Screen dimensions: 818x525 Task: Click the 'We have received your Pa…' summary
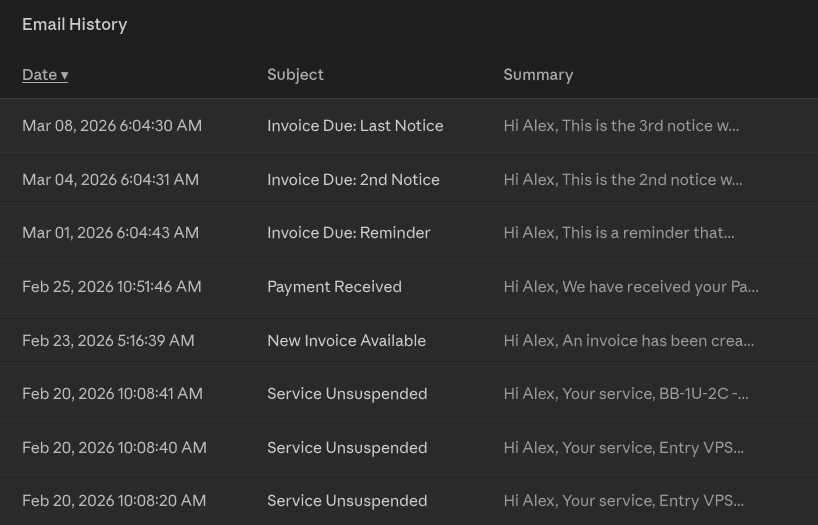pos(630,287)
